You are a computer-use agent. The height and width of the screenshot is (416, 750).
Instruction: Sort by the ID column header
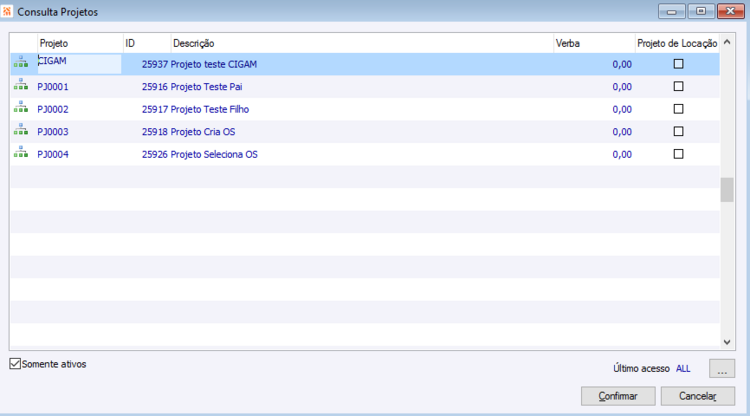coord(147,43)
